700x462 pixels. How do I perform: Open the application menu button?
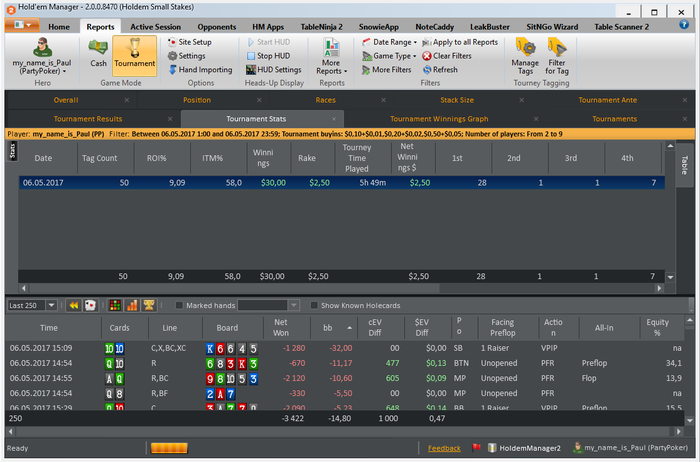click(x=22, y=25)
